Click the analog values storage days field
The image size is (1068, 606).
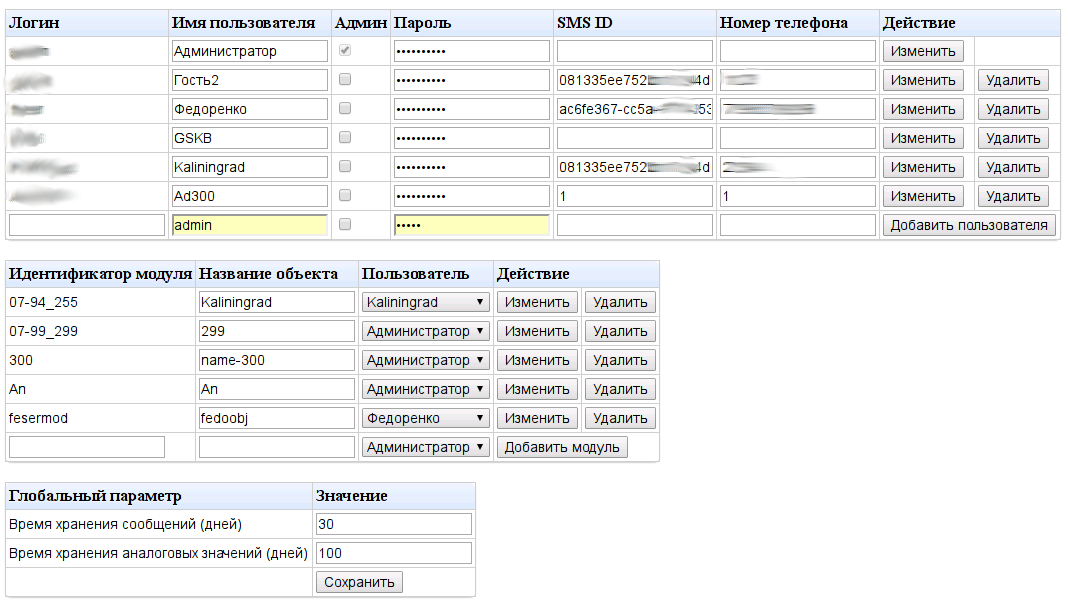pyautogui.click(x=393, y=553)
